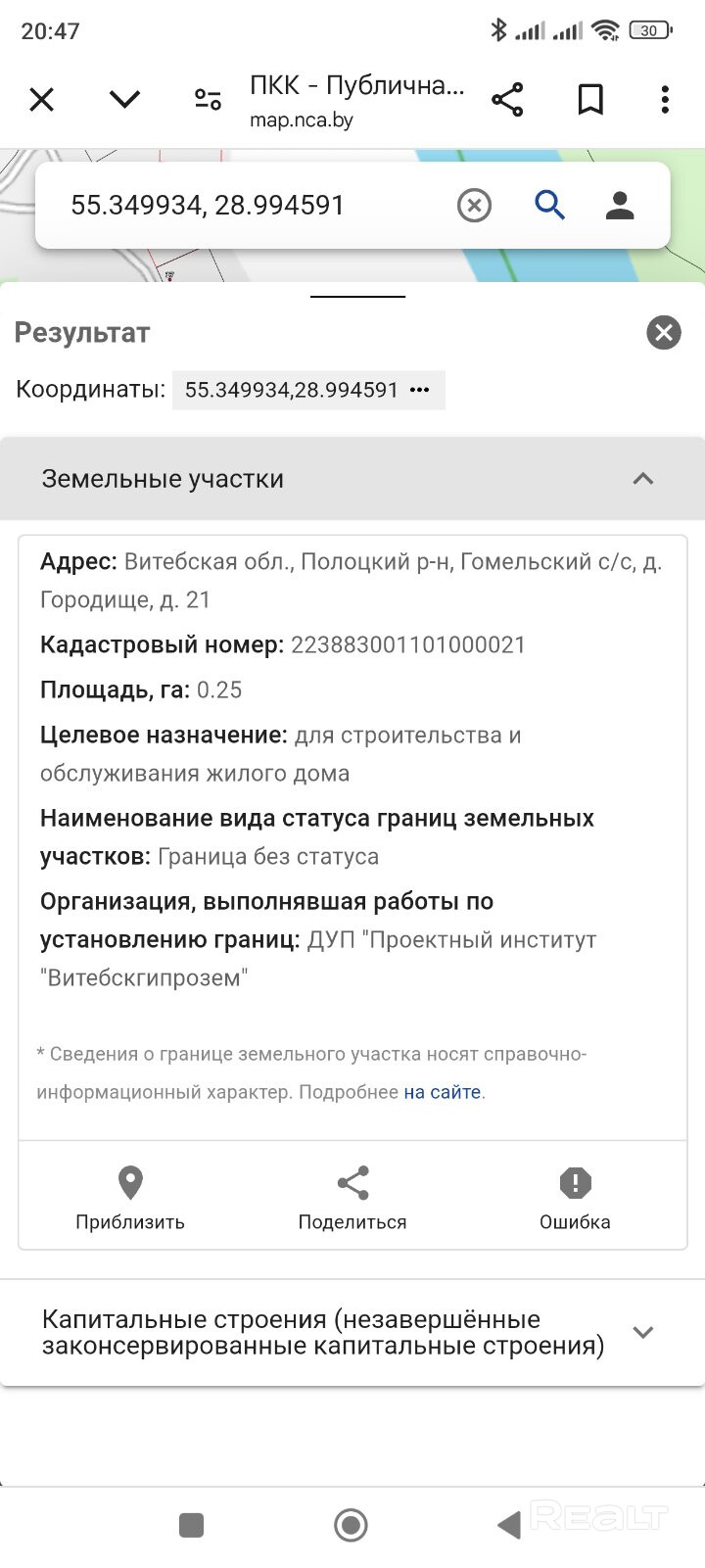Viewport: 705px width, 1568px height.
Task: Open the user account profile icon
Action: click(x=620, y=206)
